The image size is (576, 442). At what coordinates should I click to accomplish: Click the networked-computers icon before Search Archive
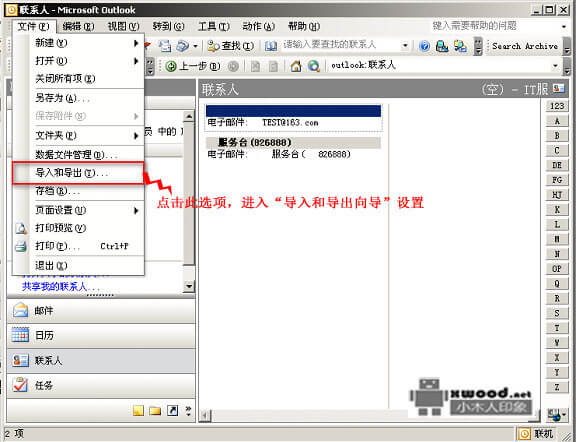click(x=460, y=46)
